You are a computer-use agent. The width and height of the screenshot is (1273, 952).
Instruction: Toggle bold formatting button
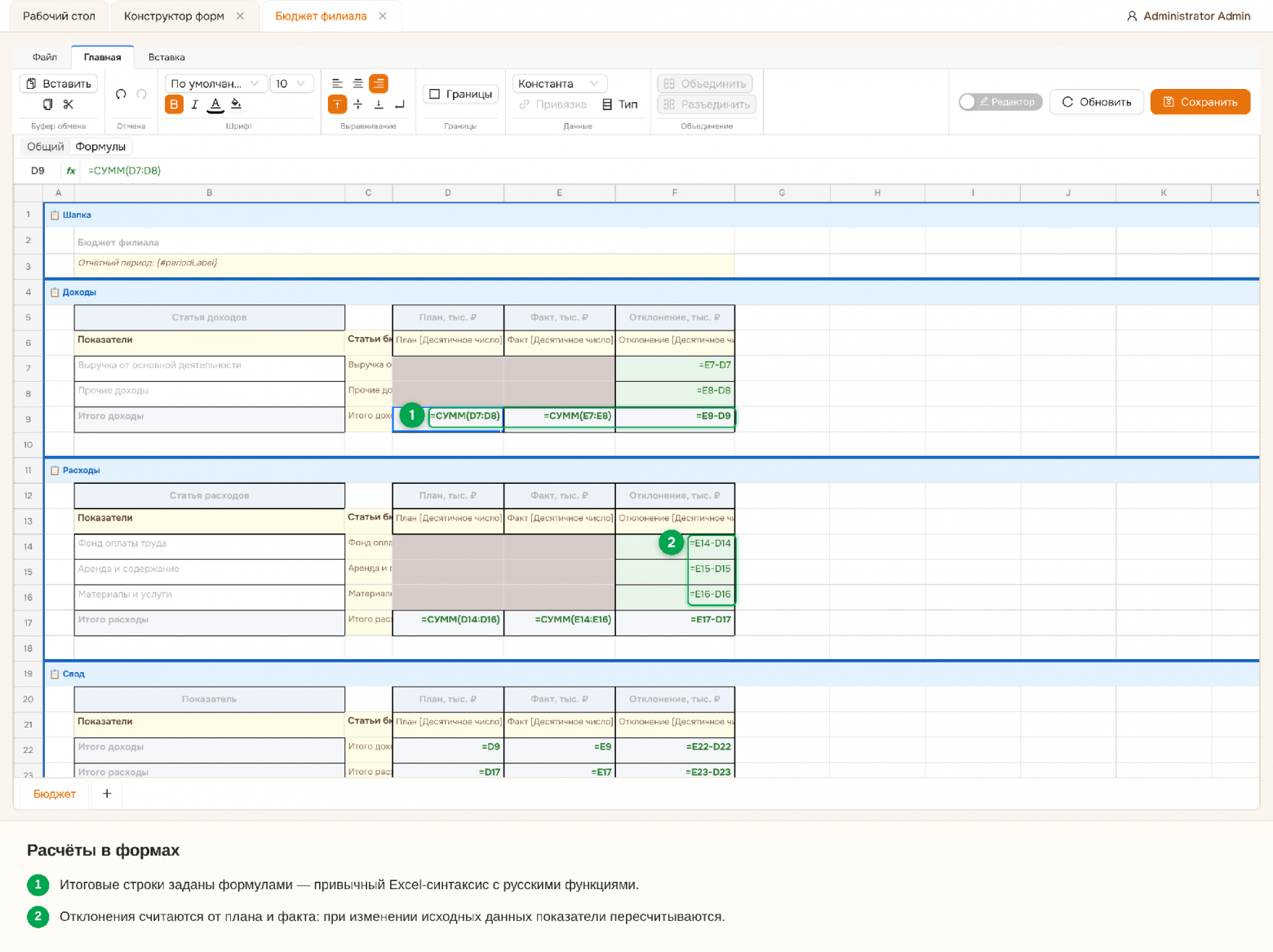[174, 104]
